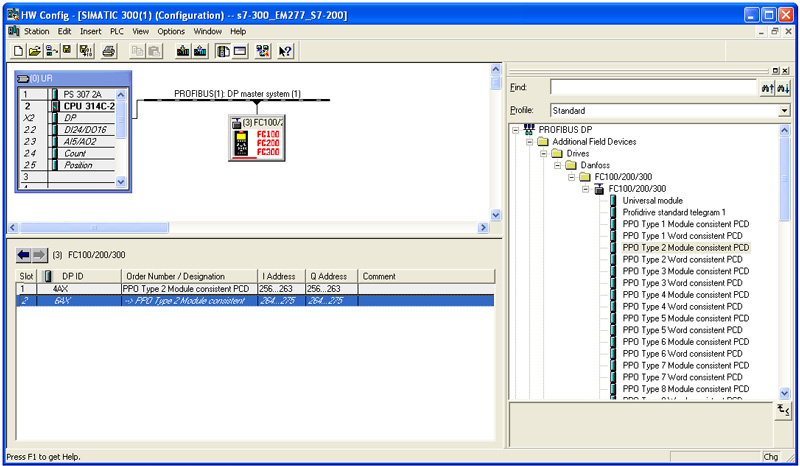Click the HW Config application icon in menu bar
The height and width of the screenshot is (466, 800).
[x=14, y=31]
